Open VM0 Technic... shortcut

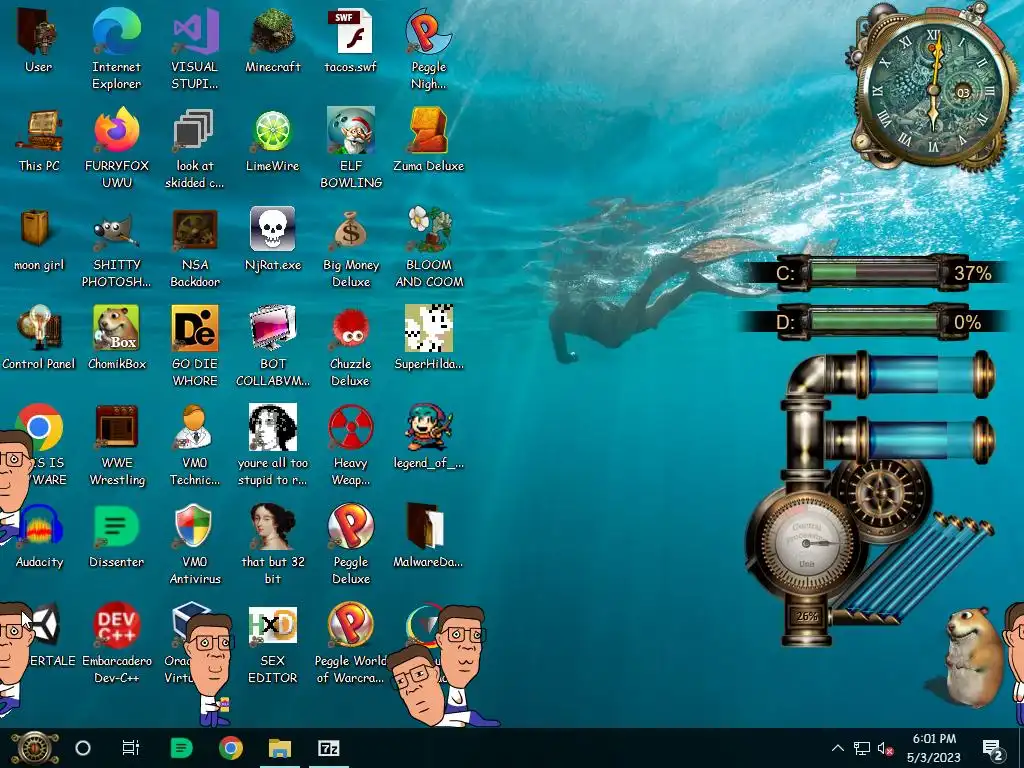[x=195, y=446]
